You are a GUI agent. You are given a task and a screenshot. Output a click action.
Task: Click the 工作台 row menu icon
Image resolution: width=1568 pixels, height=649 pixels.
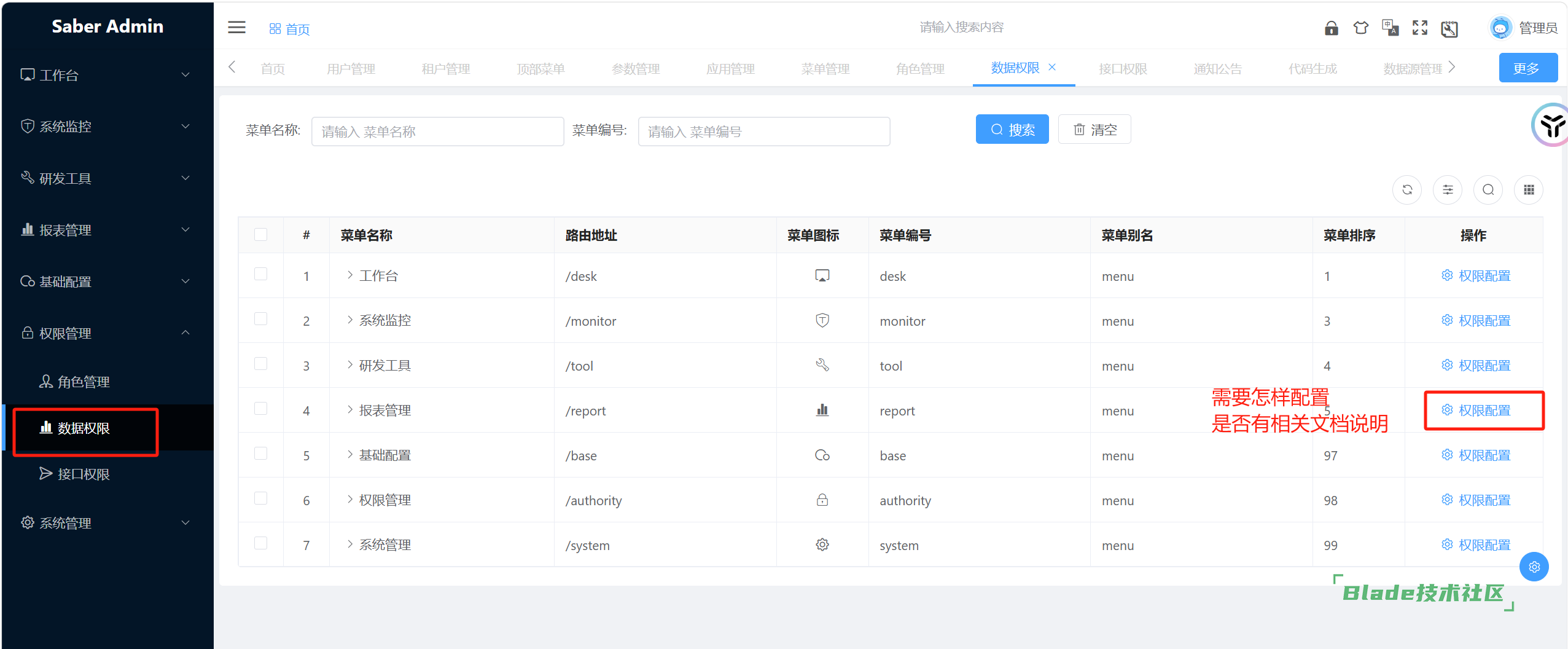(x=822, y=276)
